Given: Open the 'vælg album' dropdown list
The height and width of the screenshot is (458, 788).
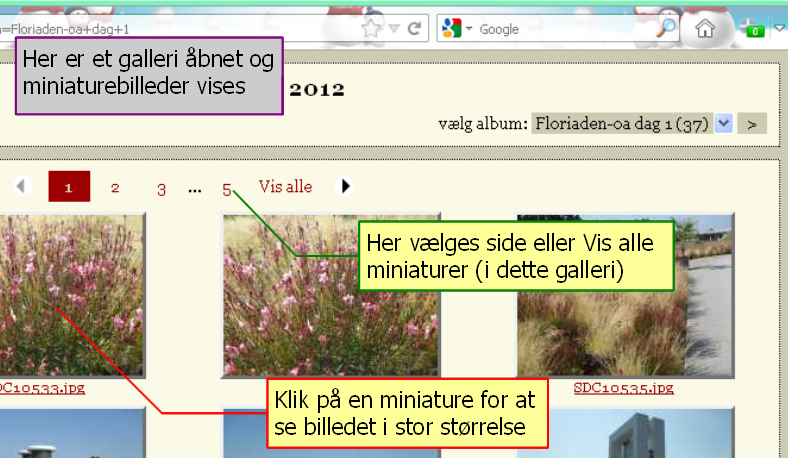Looking at the screenshot, I should pos(725,123).
